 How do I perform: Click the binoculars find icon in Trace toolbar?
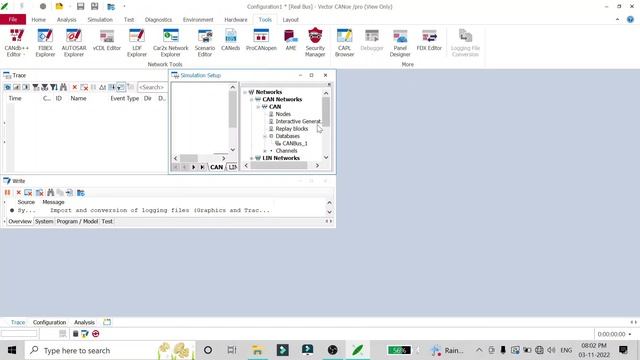[63, 87]
